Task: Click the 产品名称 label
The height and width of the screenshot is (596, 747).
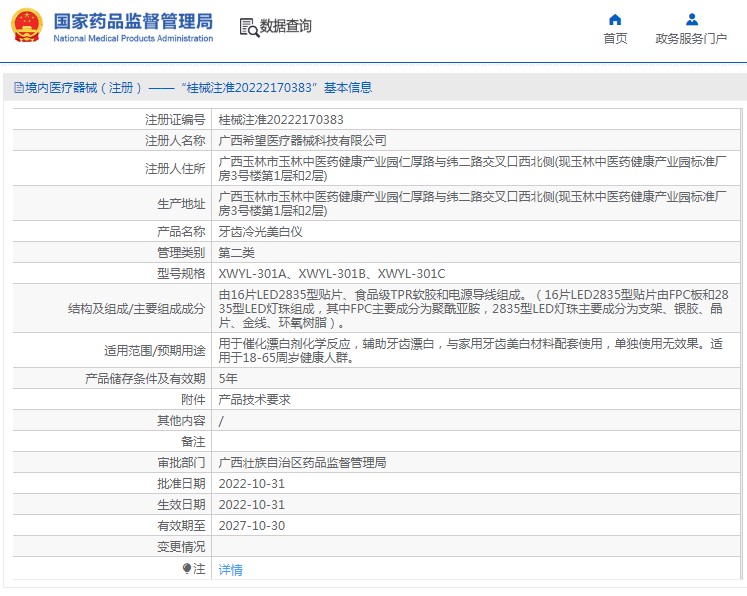Action: pyautogui.click(x=181, y=232)
